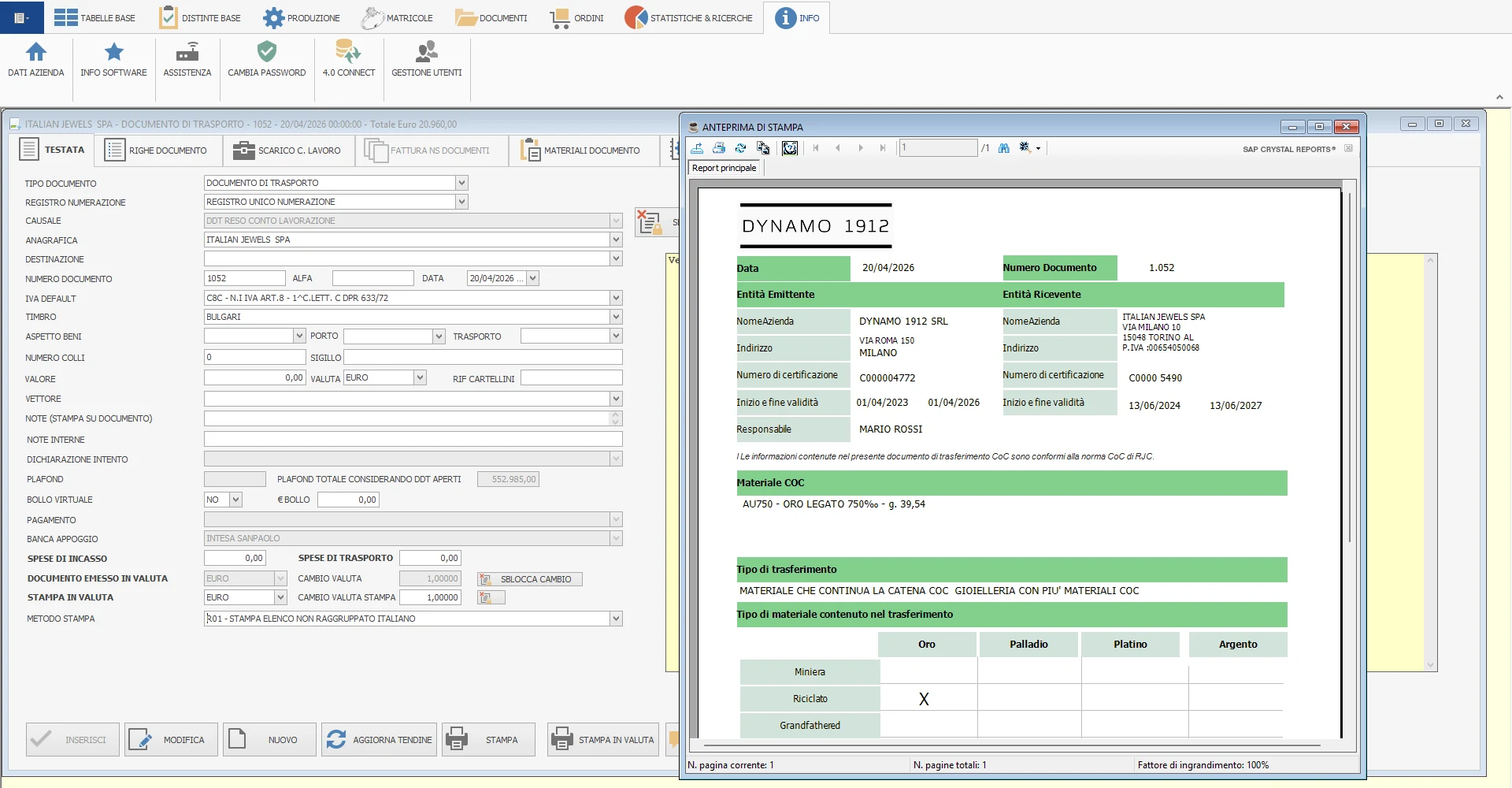1512x788 pixels.
Task: Click the small icon button beside CAMBIO VALUTA STAMPA
Action: (491, 598)
